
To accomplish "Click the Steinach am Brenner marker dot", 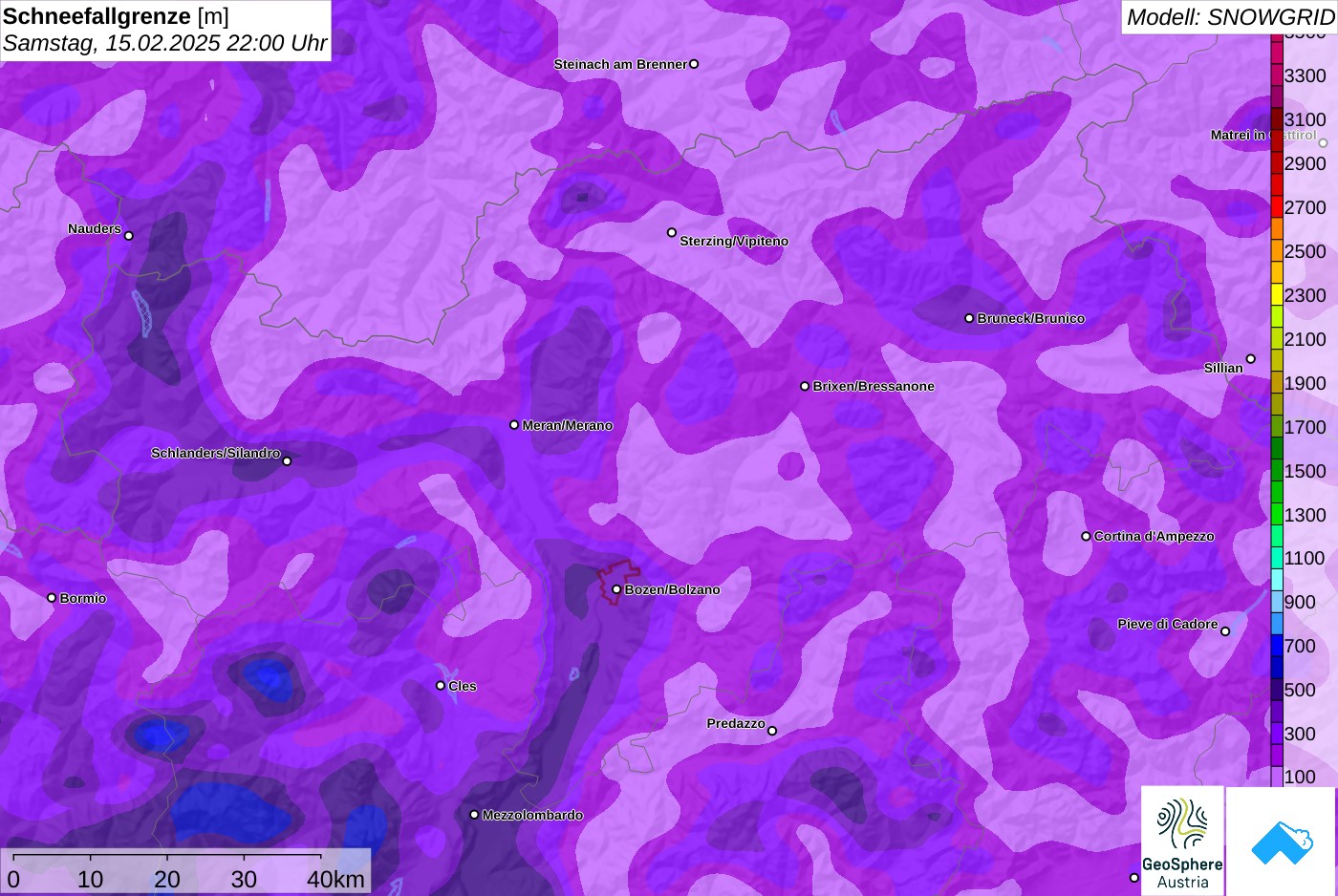I will coord(694,64).
